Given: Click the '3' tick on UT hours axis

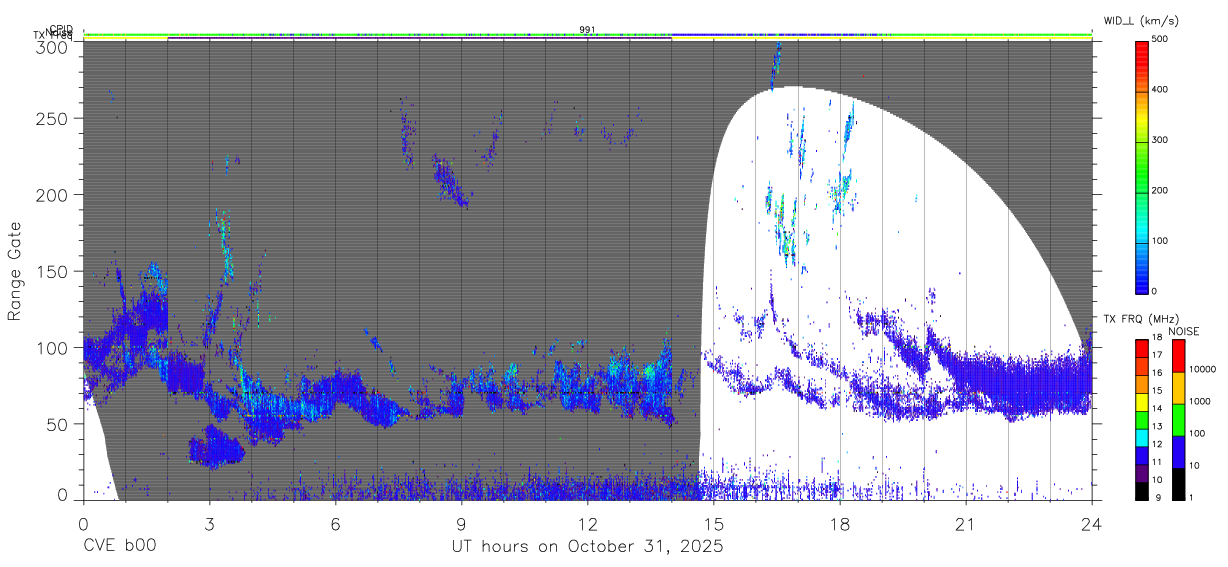Looking at the screenshot, I should [x=209, y=523].
